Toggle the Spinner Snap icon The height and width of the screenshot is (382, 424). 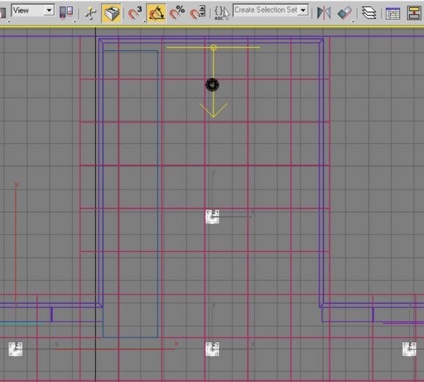pyautogui.click(x=198, y=13)
